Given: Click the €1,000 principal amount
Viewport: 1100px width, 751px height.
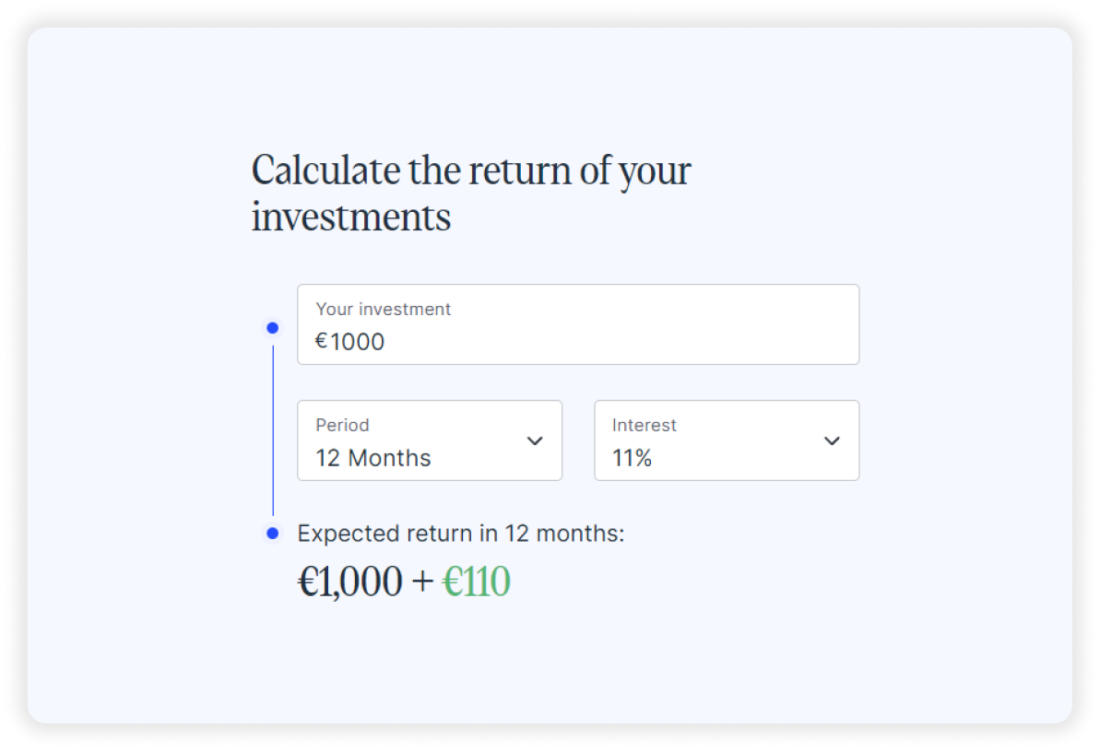Looking at the screenshot, I should pyautogui.click(x=350, y=582).
